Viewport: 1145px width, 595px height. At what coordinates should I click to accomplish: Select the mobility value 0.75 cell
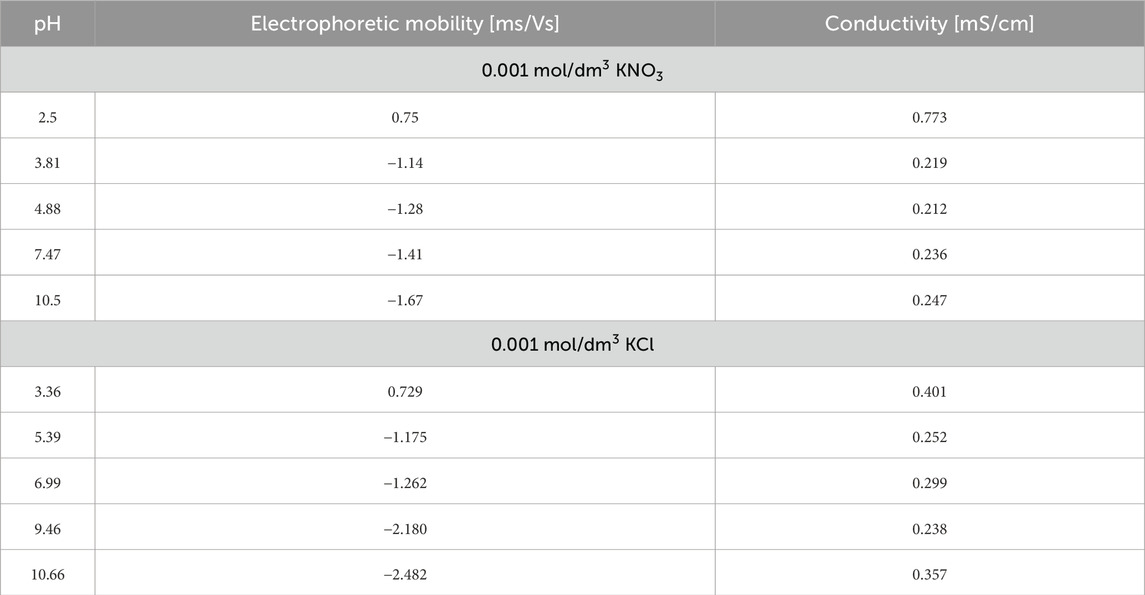(405, 117)
